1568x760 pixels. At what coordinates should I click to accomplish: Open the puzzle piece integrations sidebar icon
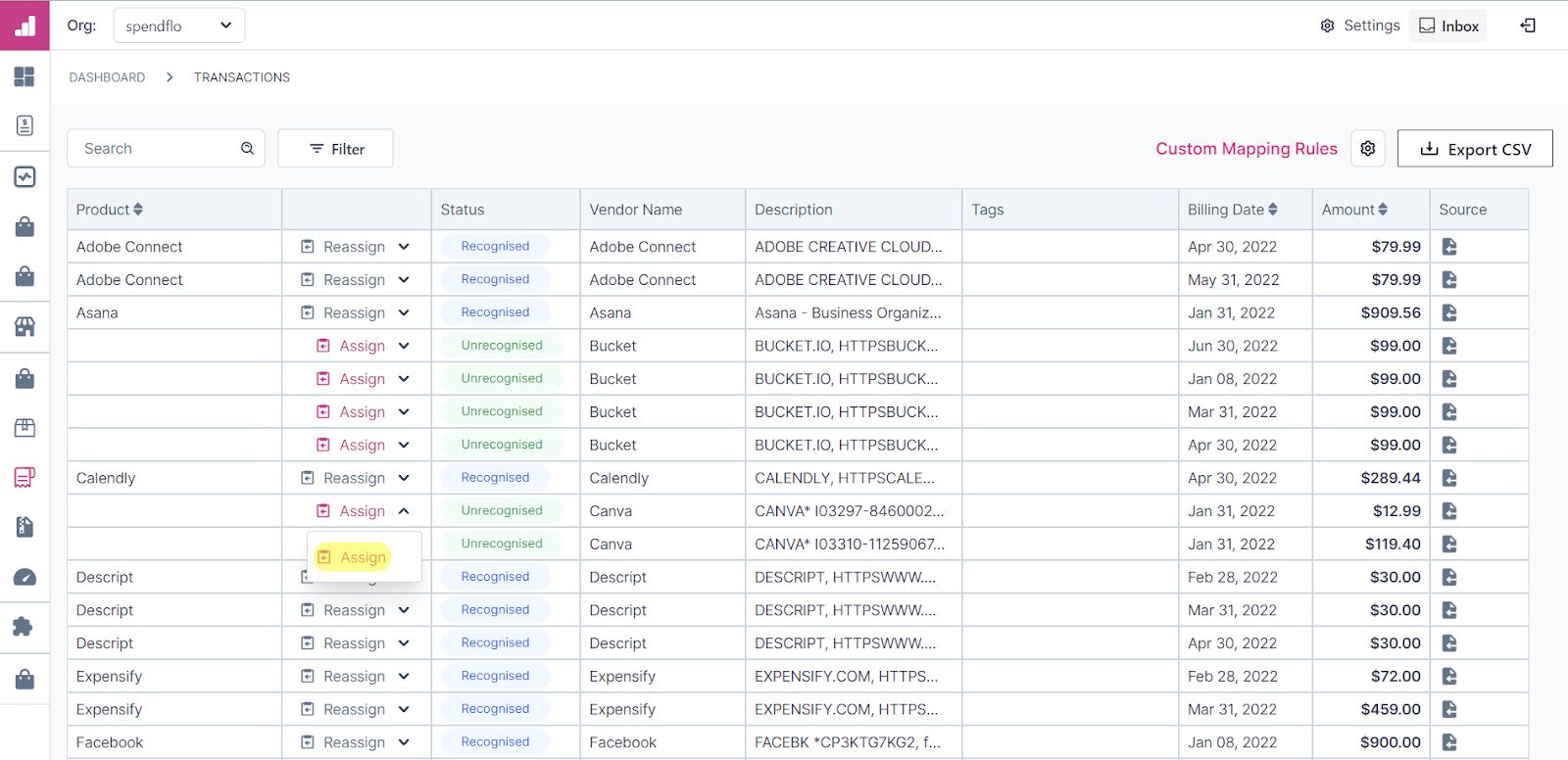pos(24,627)
